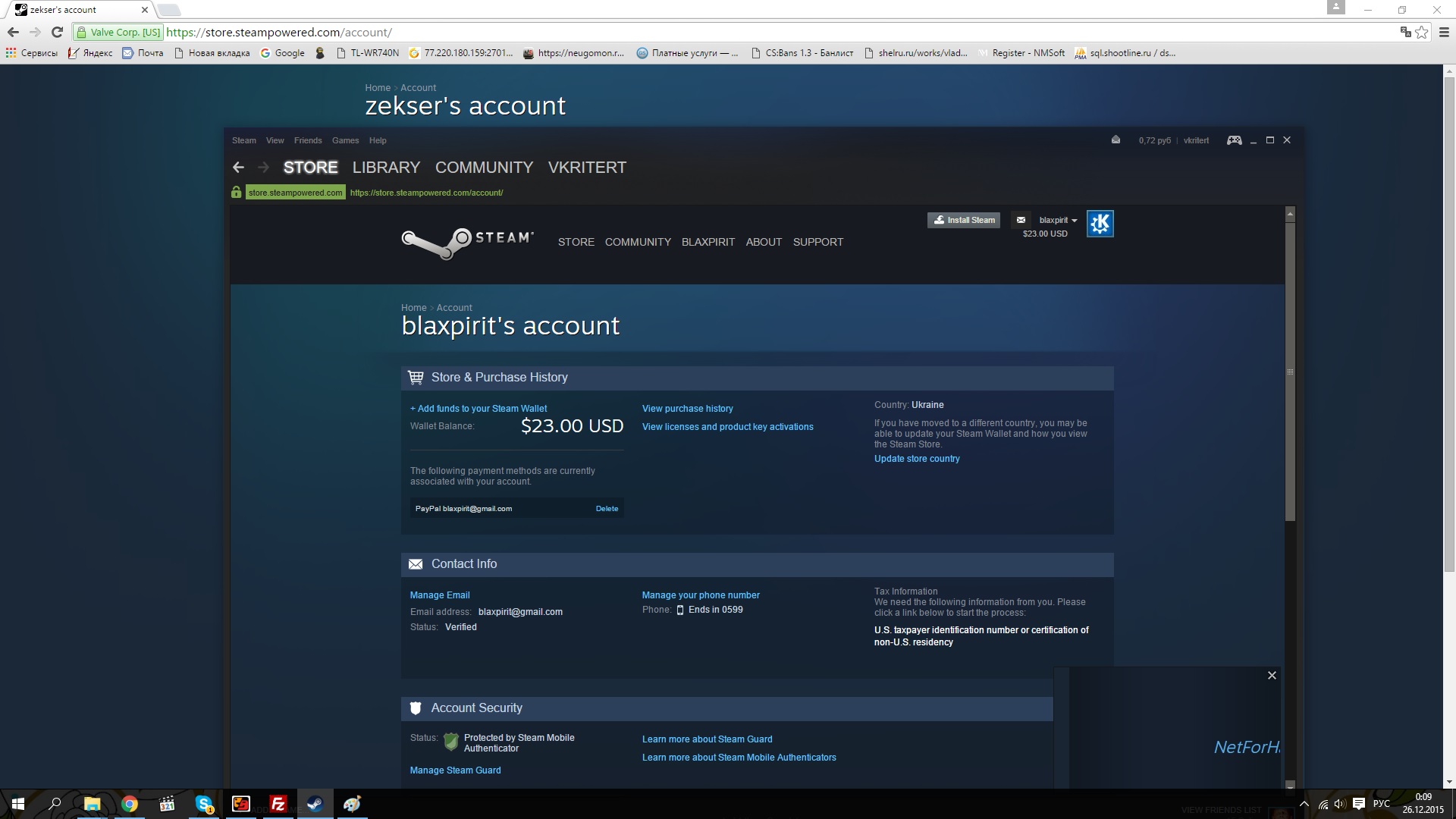This screenshot has height=819, width=1456.
Task: Click the mail notification icon beside blaxpirit
Action: coord(1021,220)
